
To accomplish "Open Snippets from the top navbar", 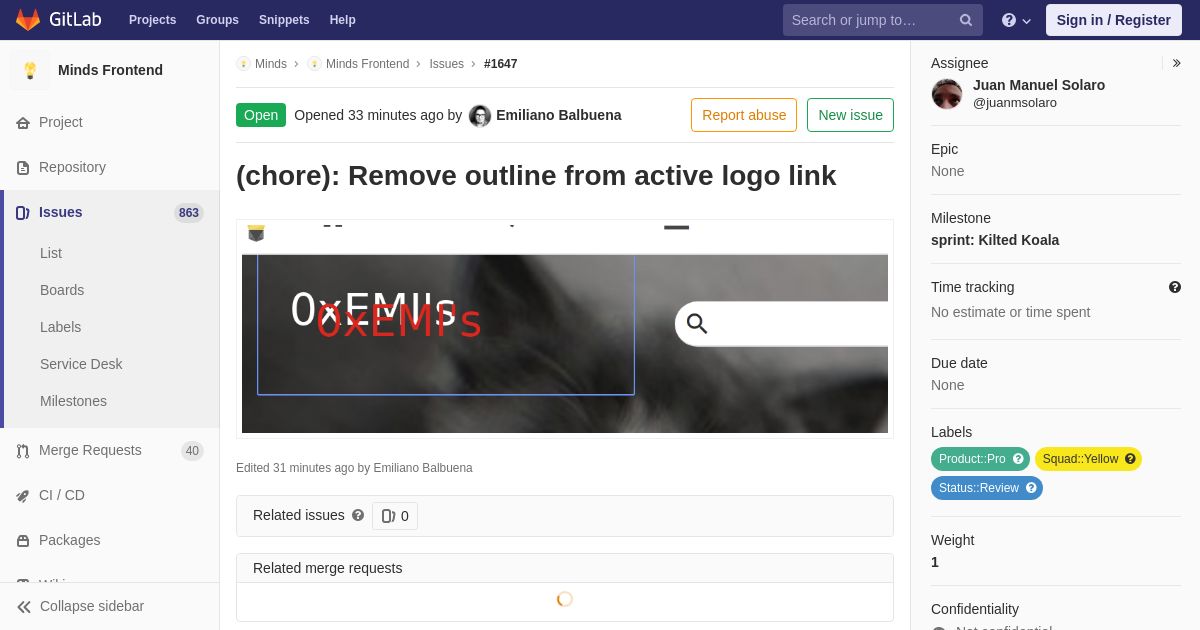I will 284,20.
